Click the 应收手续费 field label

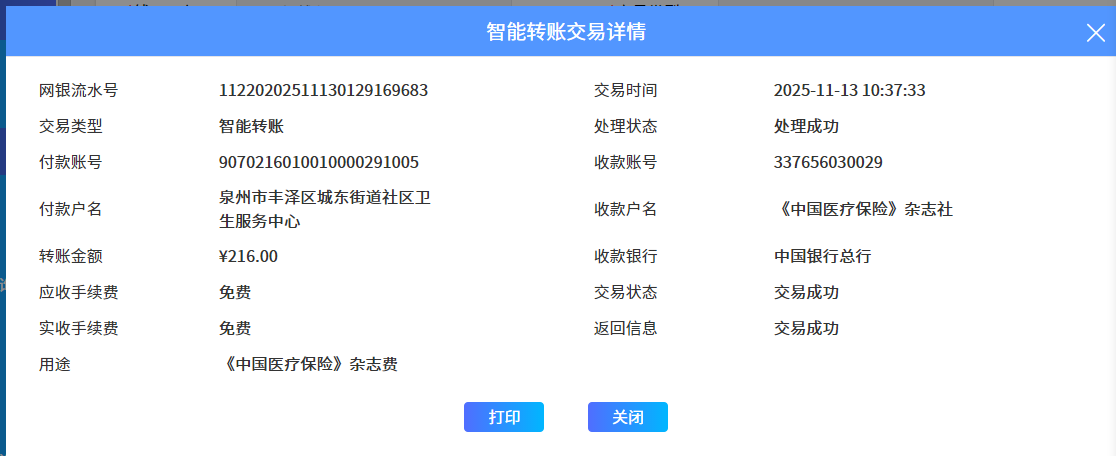click(78, 293)
